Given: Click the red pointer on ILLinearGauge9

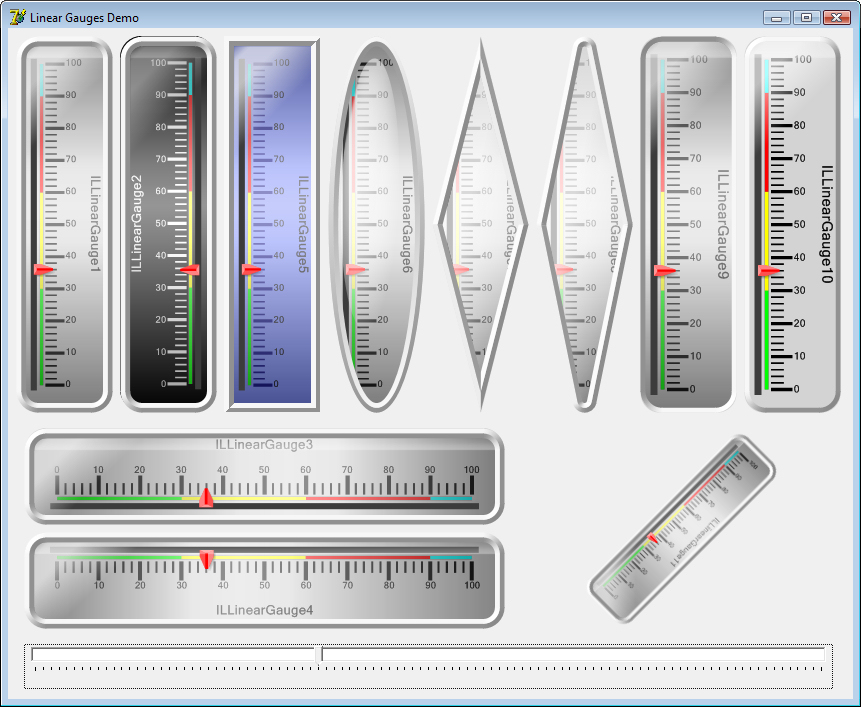Looking at the screenshot, I should (665, 271).
